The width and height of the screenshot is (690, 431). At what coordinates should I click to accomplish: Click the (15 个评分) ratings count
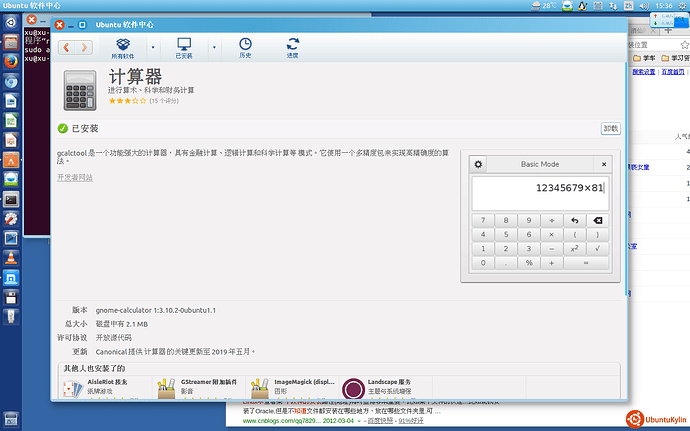[x=164, y=101]
